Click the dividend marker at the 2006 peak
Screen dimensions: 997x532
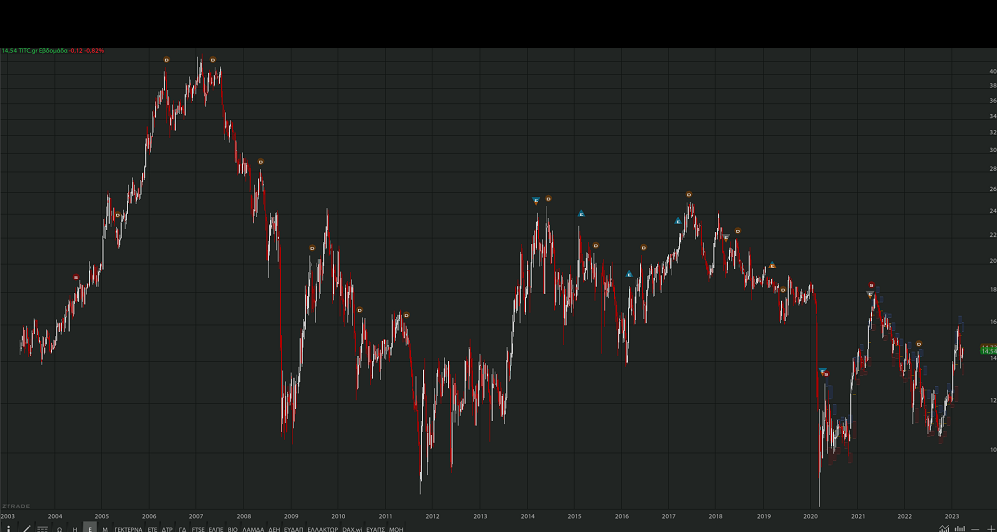(167, 60)
